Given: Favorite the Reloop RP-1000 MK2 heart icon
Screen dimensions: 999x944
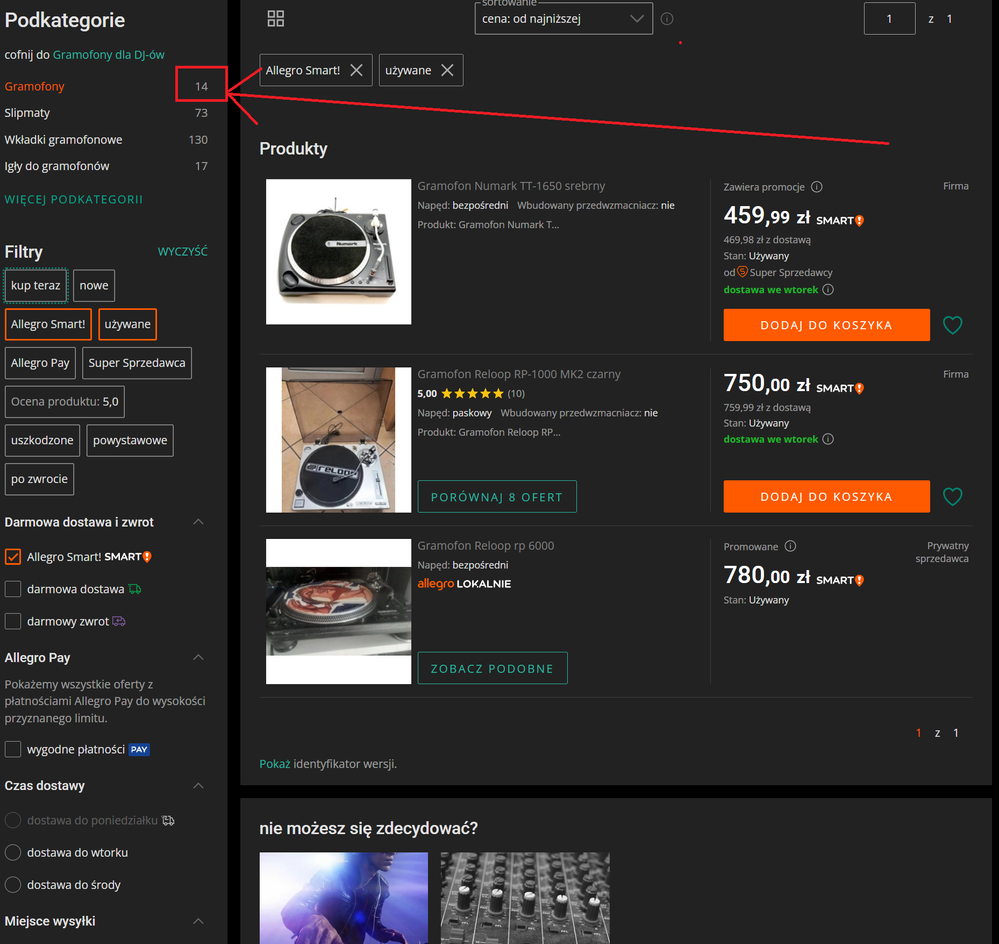Looking at the screenshot, I should [x=953, y=496].
